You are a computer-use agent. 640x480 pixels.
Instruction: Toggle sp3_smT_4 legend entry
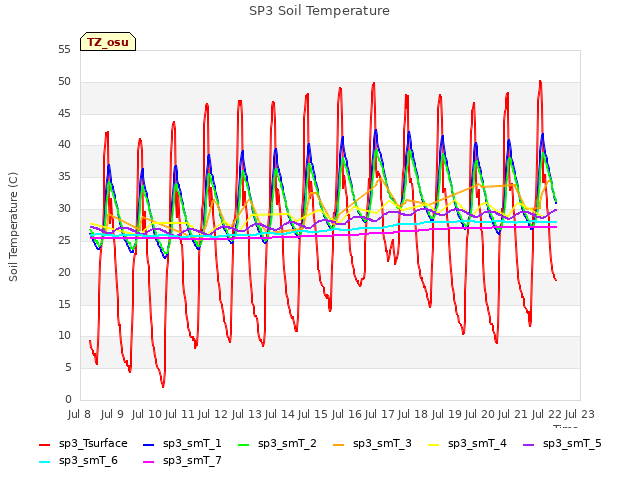467,444
